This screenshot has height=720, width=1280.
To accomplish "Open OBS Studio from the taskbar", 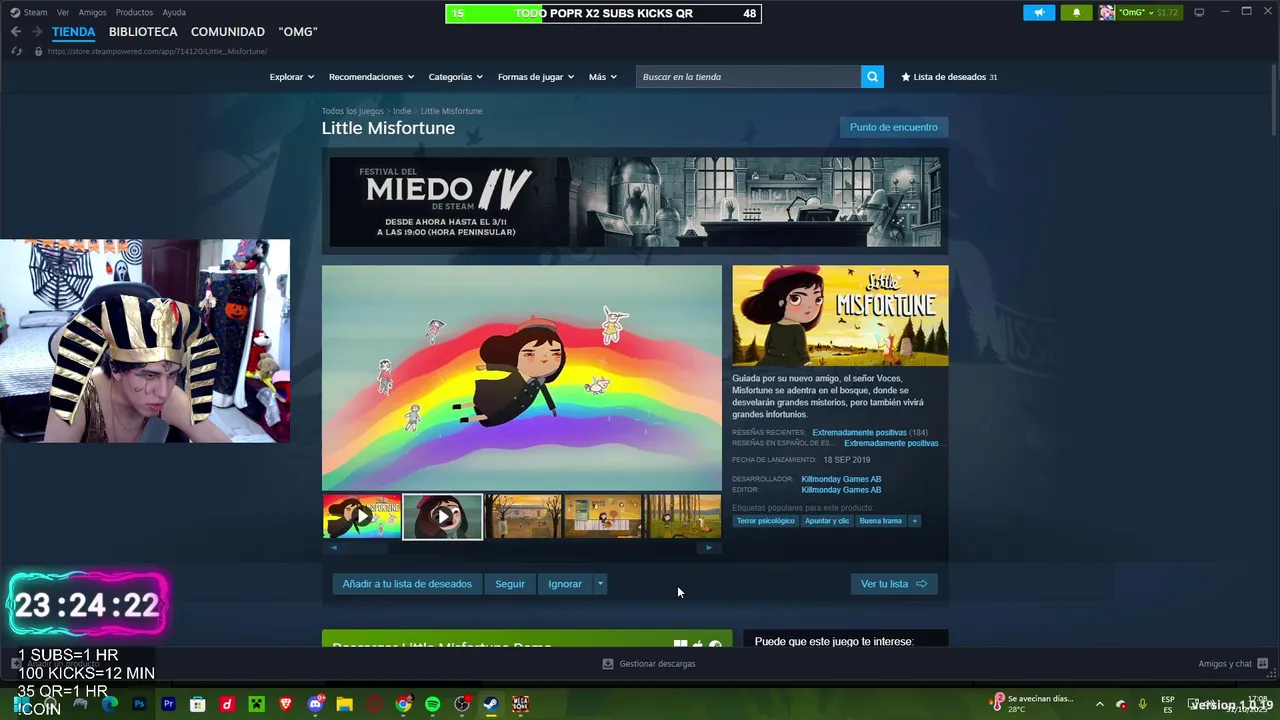I will [x=462, y=704].
